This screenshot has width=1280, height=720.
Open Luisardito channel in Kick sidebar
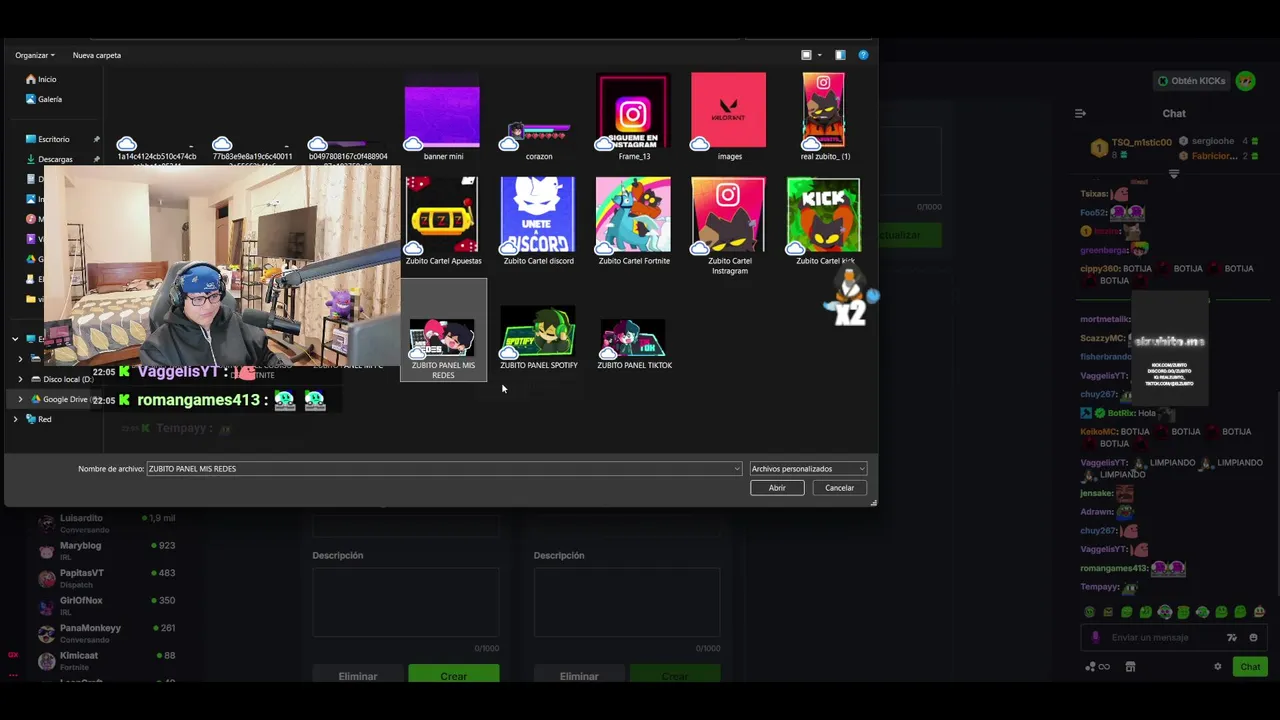(x=105, y=522)
